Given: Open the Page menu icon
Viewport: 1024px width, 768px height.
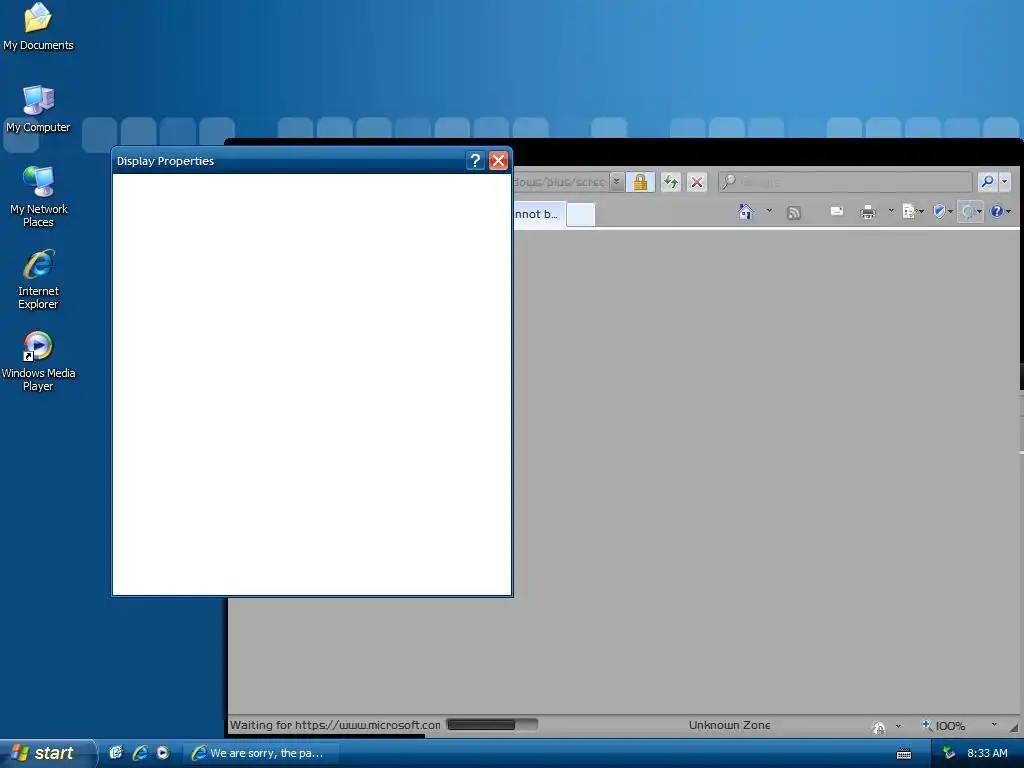Looking at the screenshot, I should (912, 211).
